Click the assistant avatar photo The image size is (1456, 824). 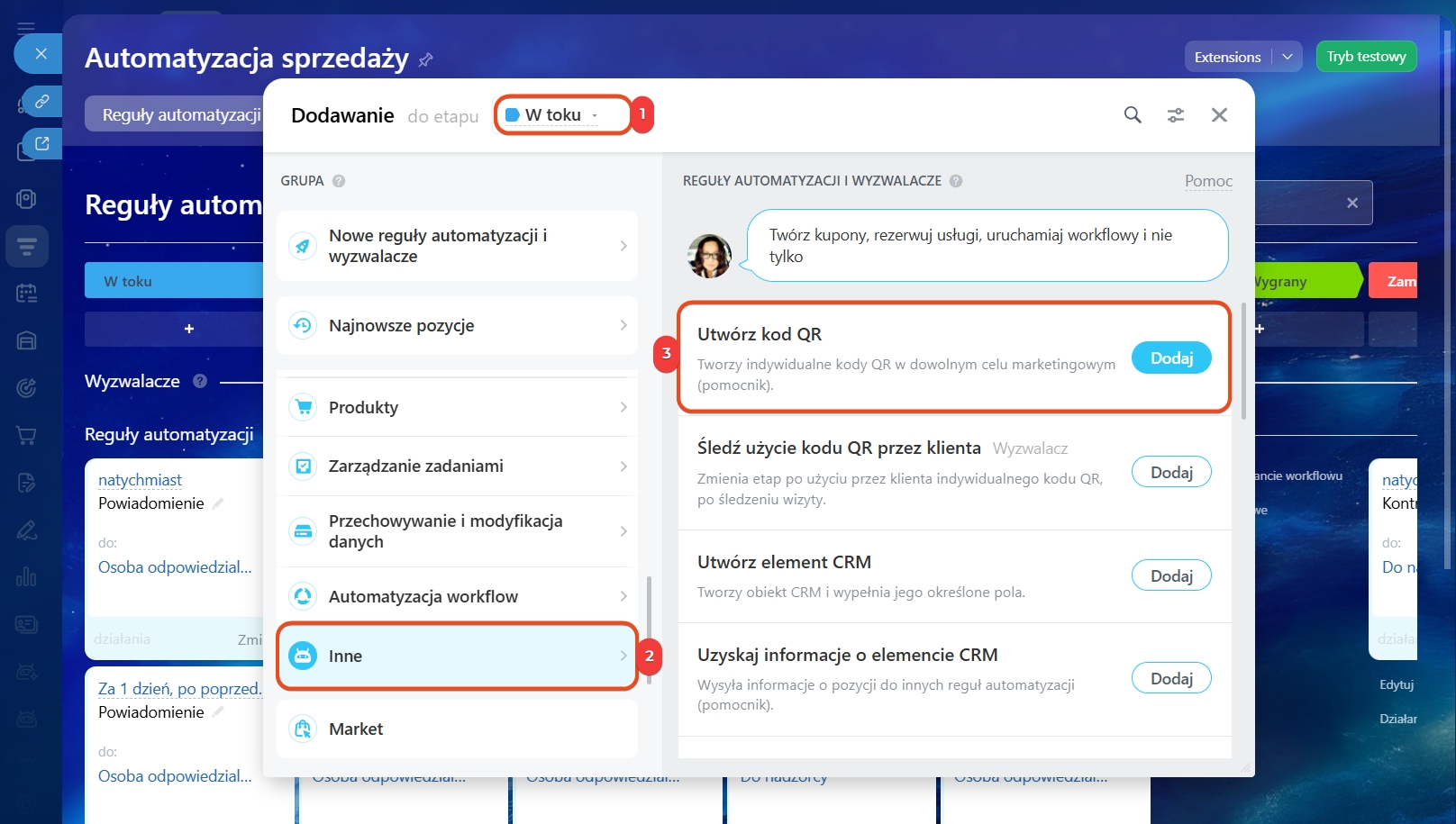pyautogui.click(x=709, y=256)
